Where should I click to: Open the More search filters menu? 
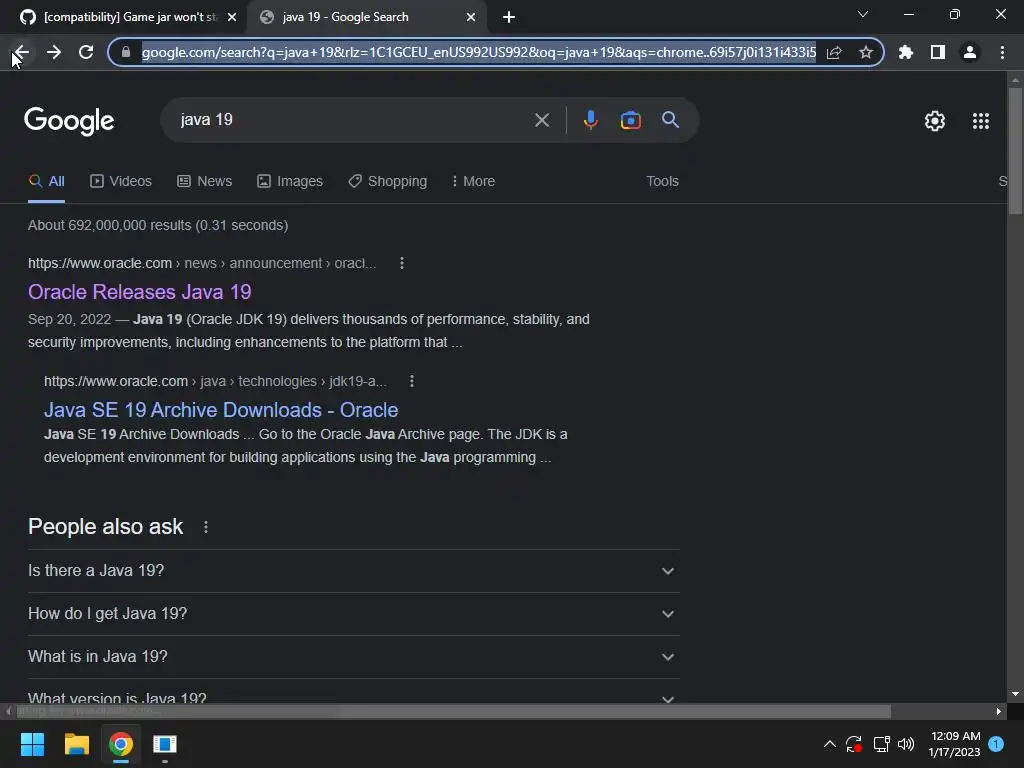tap(473, 182)
